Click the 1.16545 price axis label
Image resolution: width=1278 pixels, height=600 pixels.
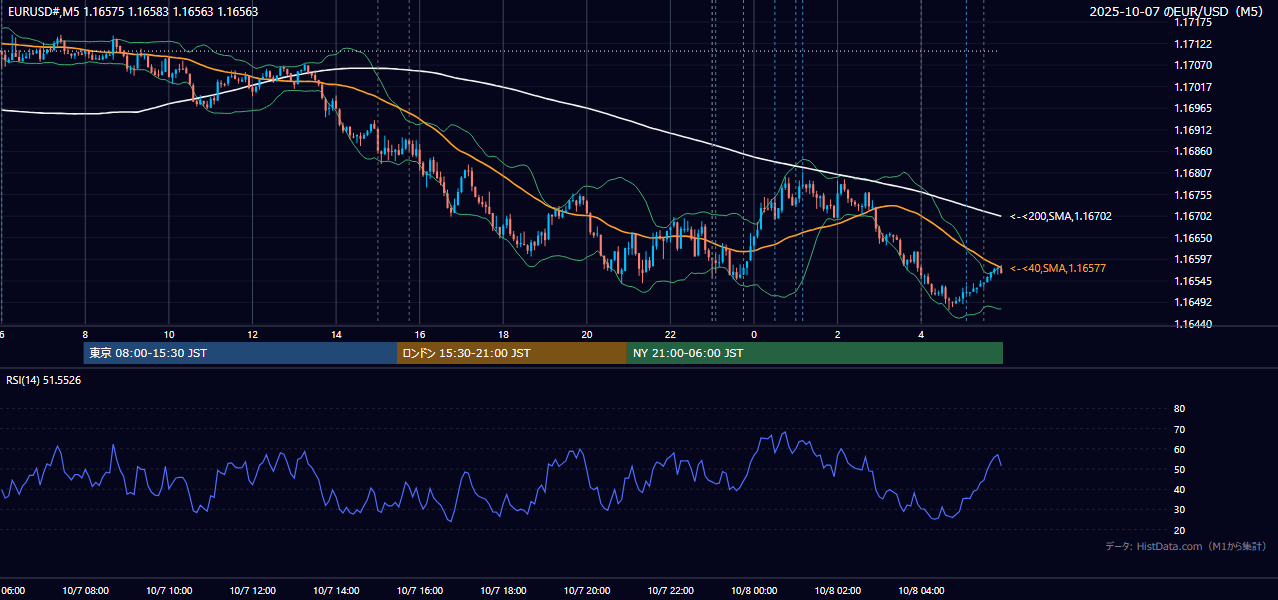[1193, 281]
